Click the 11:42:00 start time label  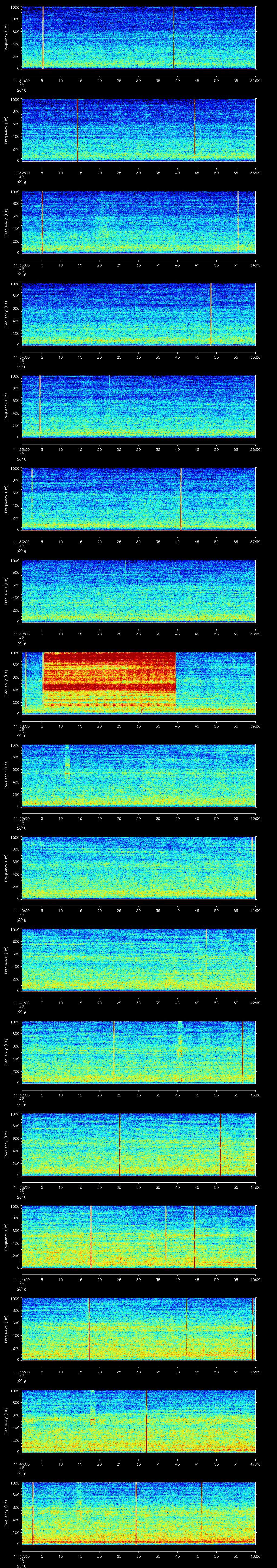pyautogui.click(x=22, y=1095)
